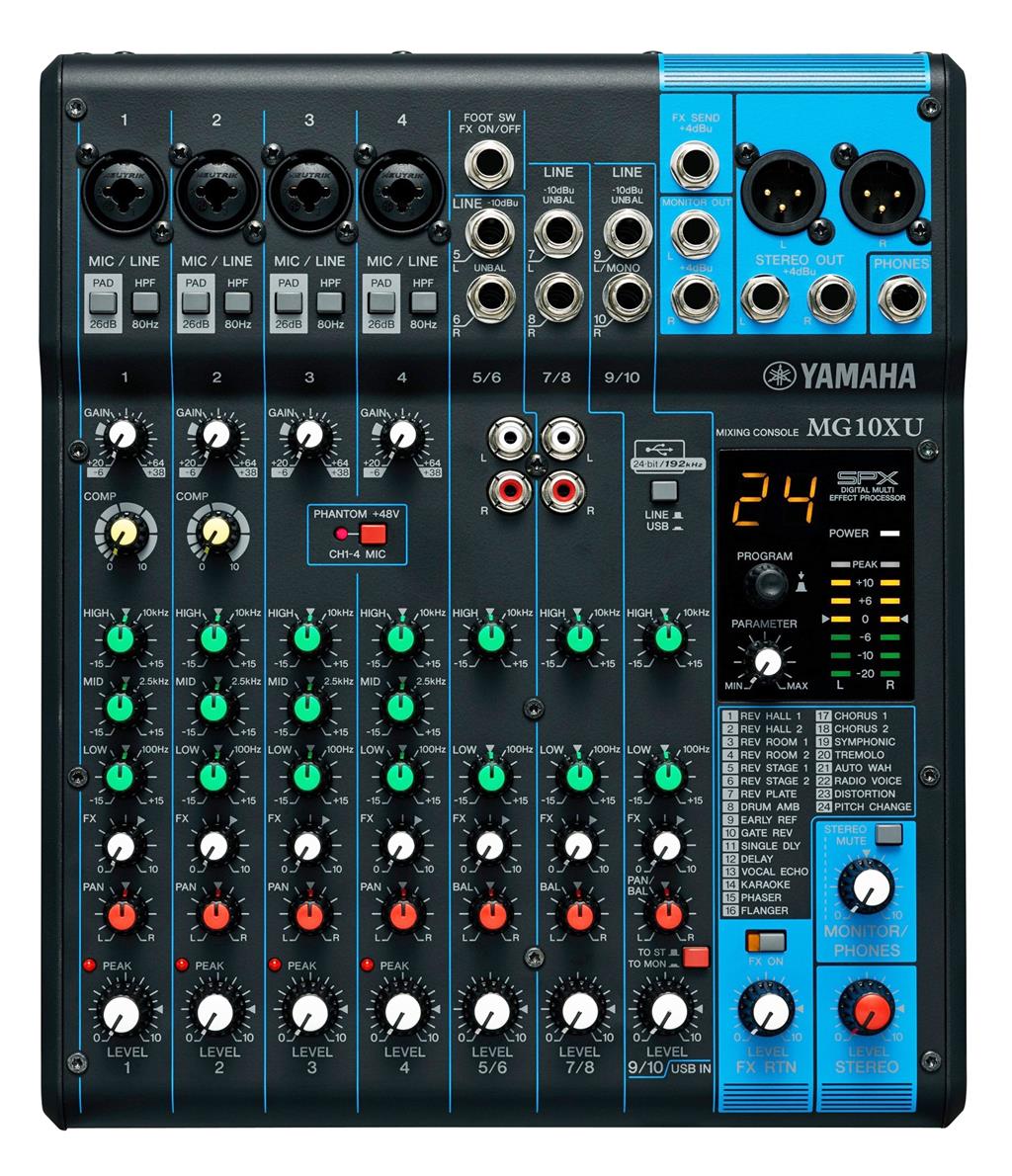Toggle the LINE/USB selector switch

click(x=664, y=491)
